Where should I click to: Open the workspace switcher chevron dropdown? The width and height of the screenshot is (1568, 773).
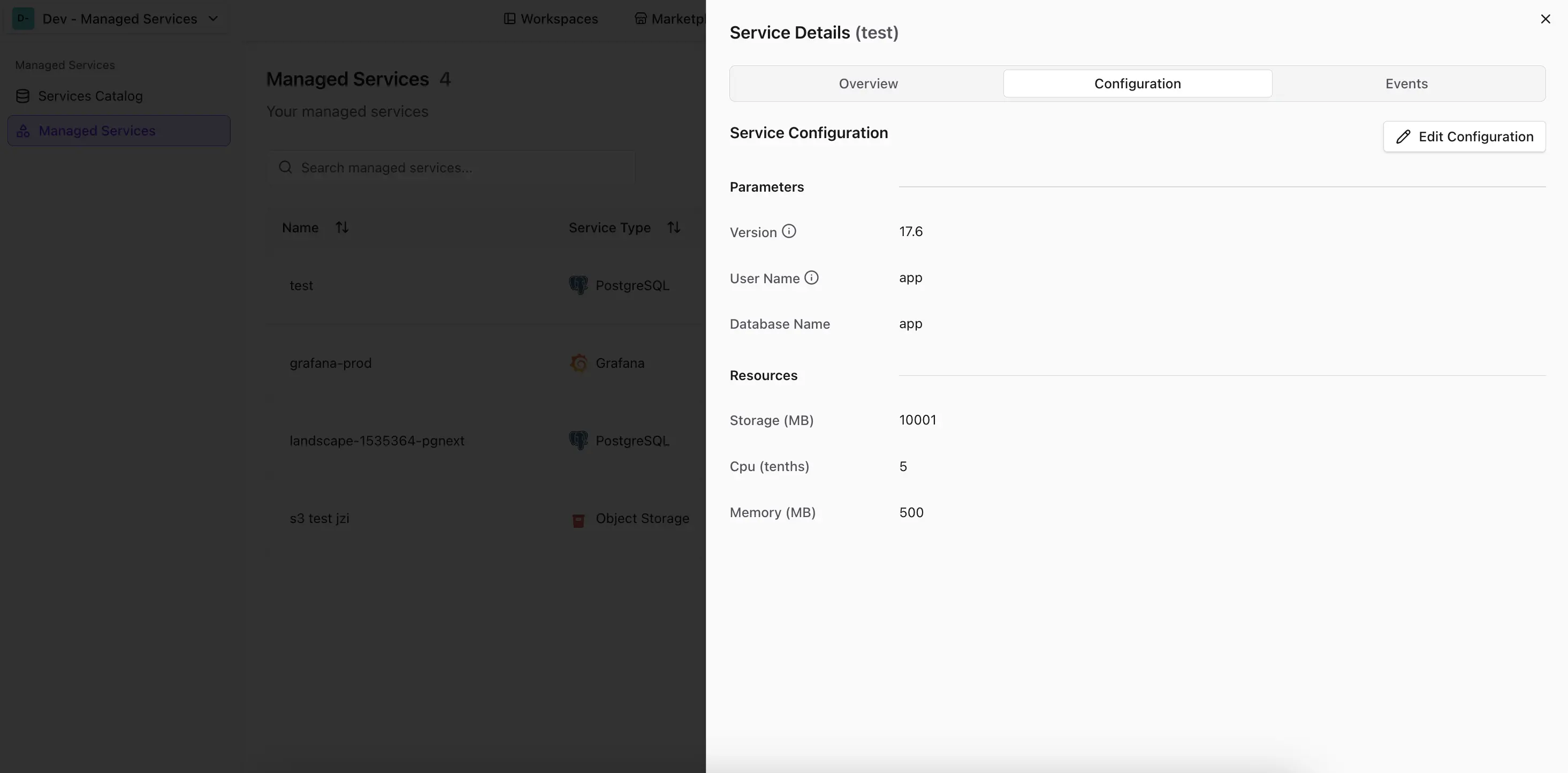point(213,18)
